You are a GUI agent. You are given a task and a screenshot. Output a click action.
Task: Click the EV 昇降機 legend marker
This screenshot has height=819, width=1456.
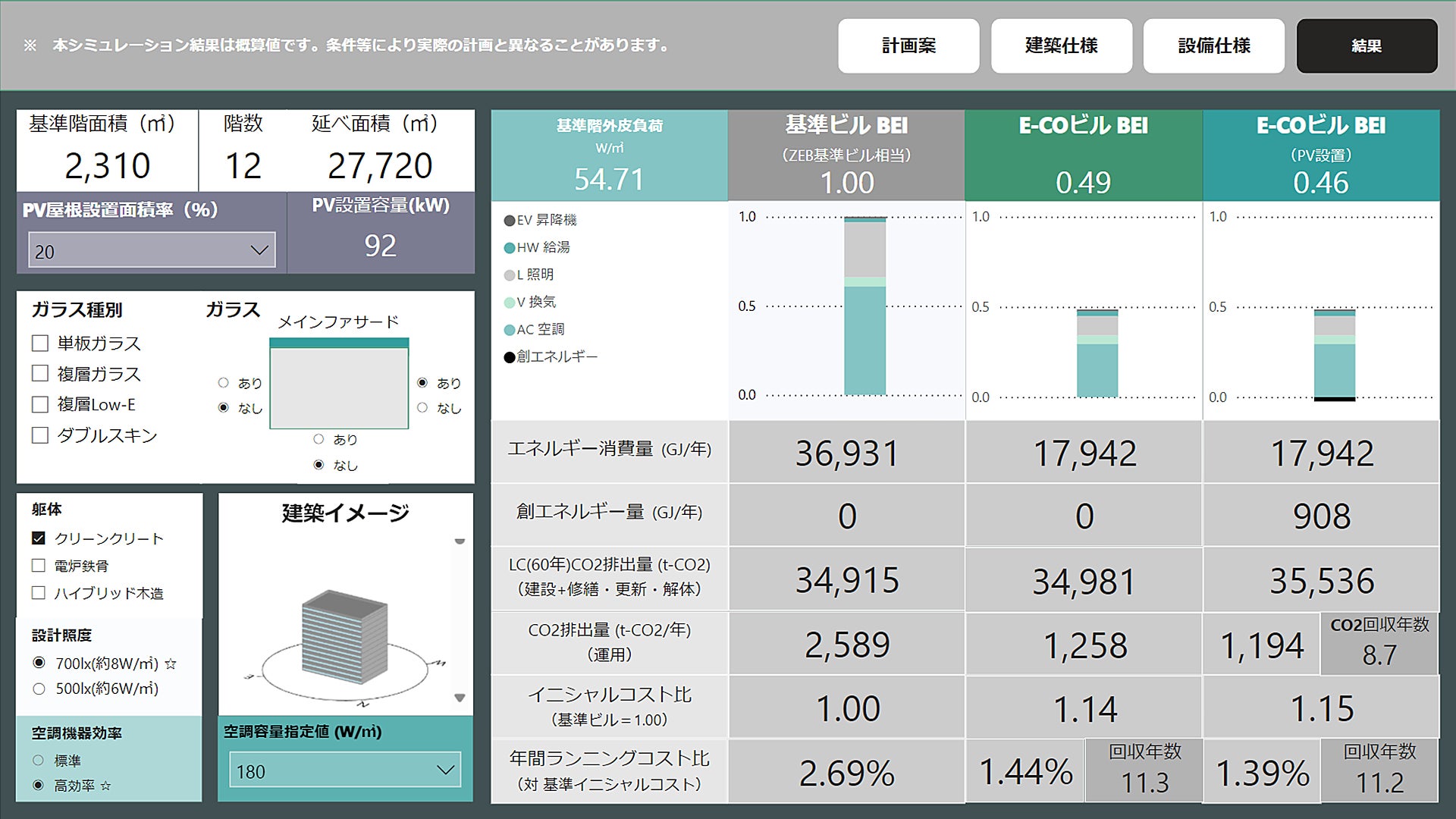click(x=510, y=221)
